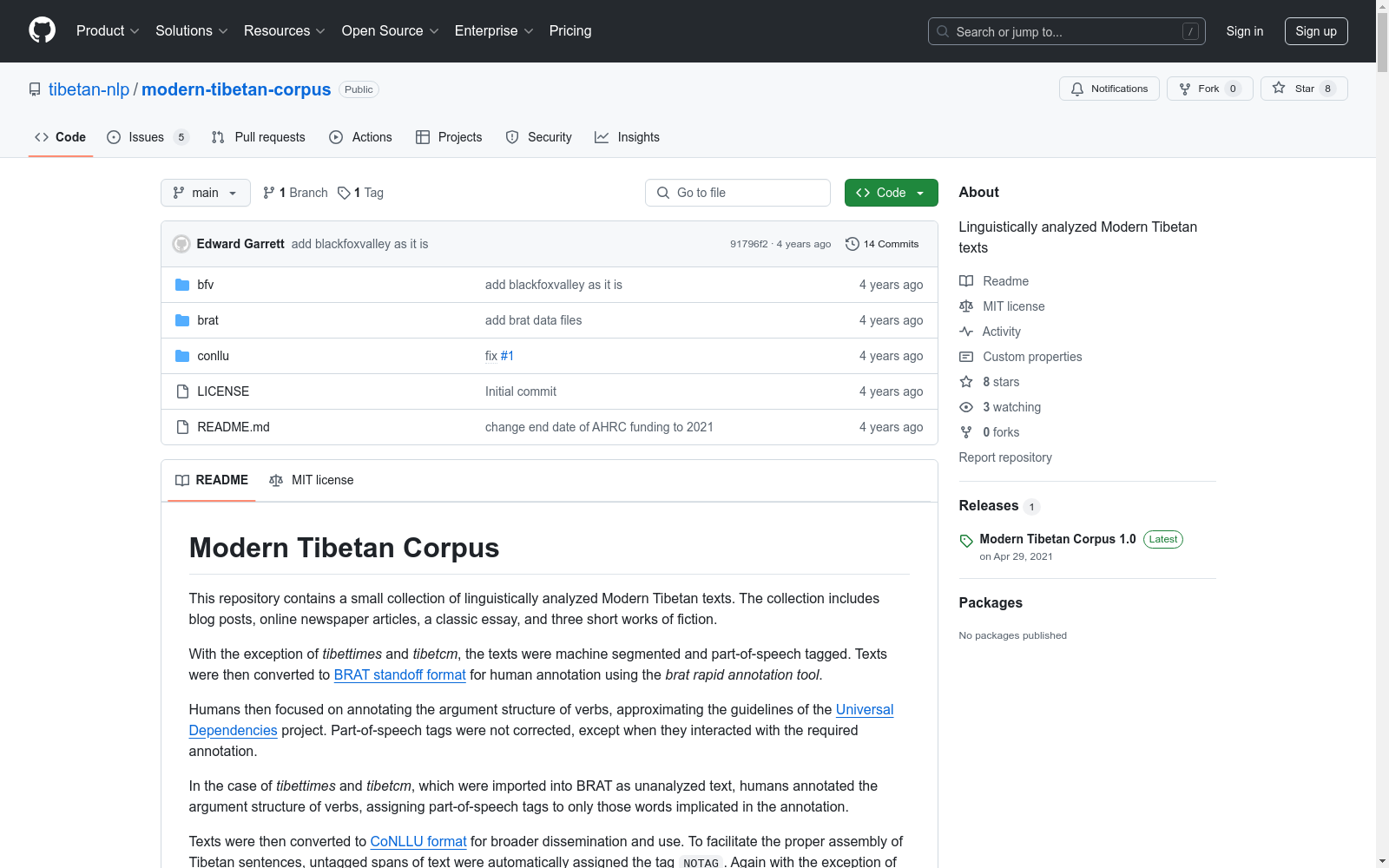Click the Readme link in About
This screenshot has width=1389, height=868.
point(994,281)
